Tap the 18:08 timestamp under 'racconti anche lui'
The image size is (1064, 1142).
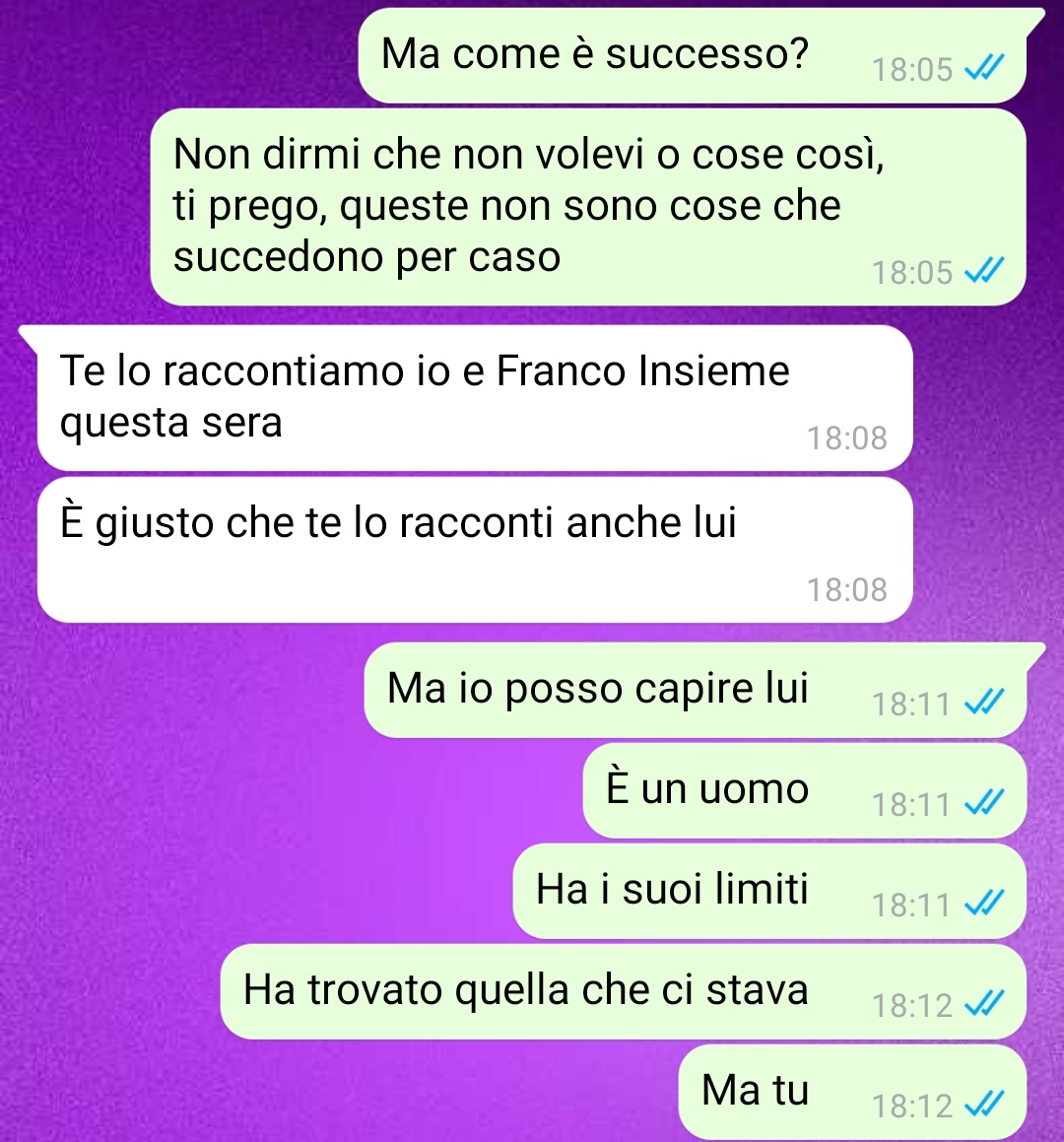[x=847, y=590]
